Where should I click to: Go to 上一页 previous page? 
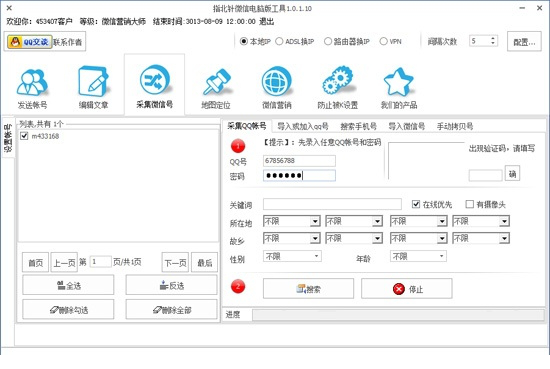[x=64, y=262]
